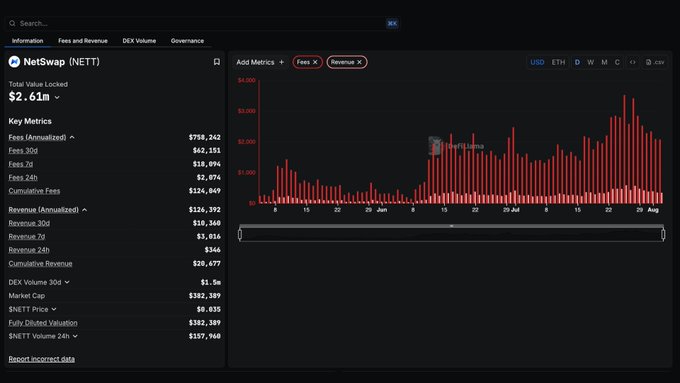The height and width of the screenshot is (383, 680).
Task: Switch chart currency to ETH
Action: coord(558,62)
